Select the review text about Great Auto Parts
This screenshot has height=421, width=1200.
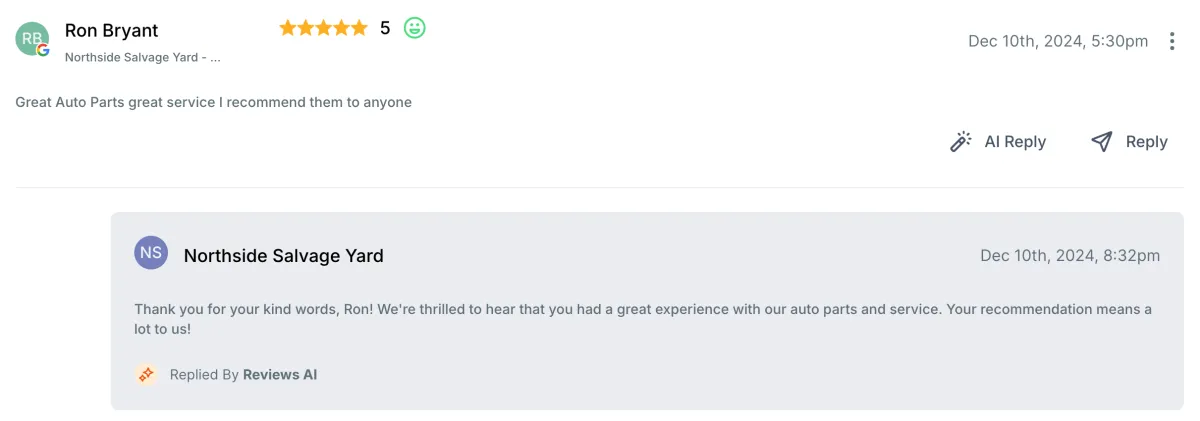click(x=213, y=102)
